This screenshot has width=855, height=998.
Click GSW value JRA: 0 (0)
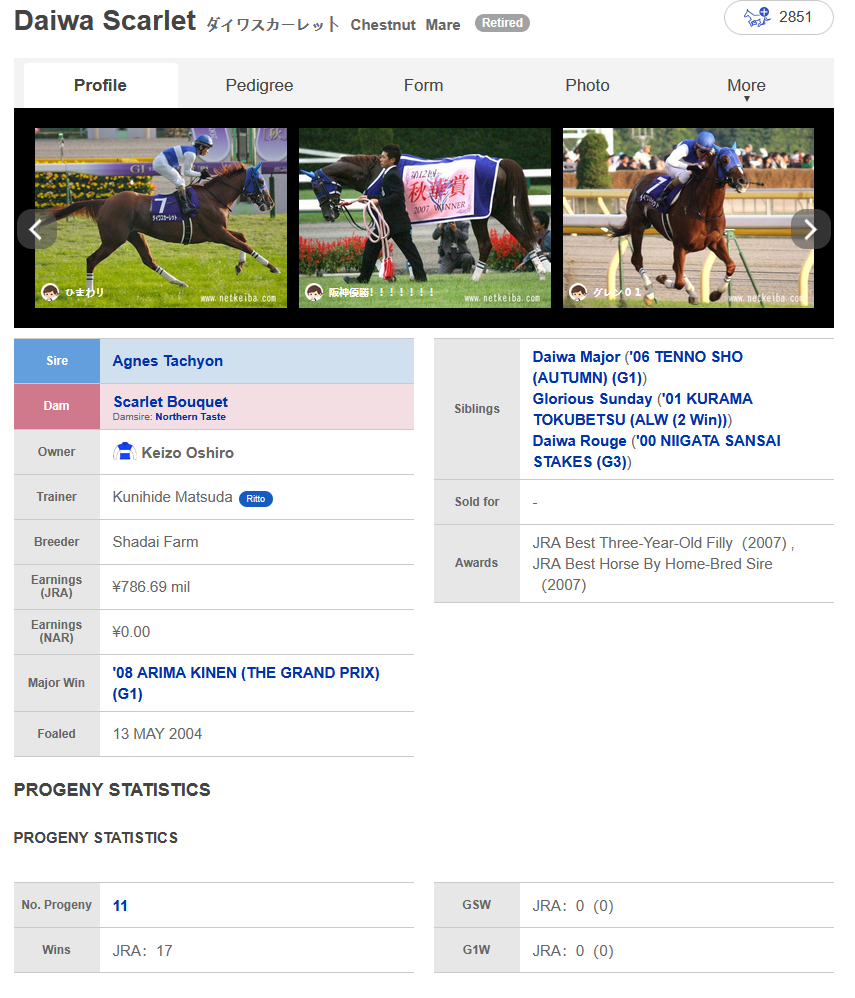point(573,906)
